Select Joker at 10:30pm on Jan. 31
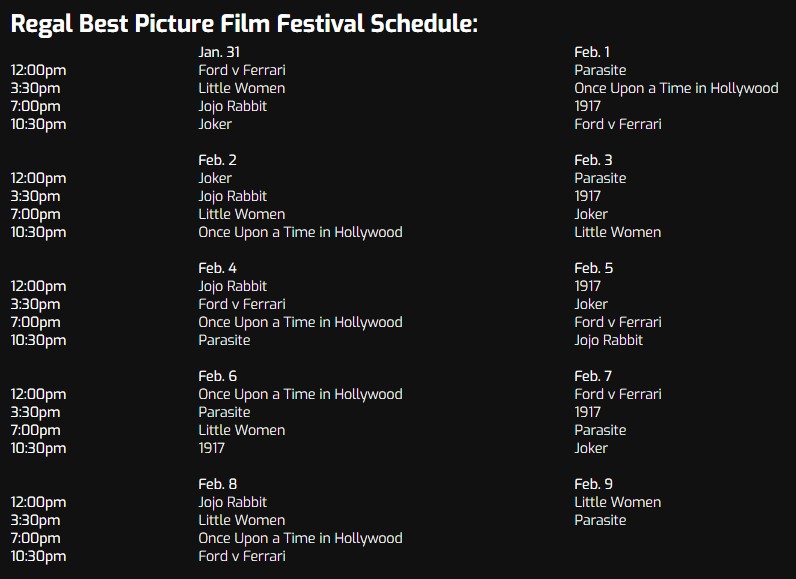796x579 pixels. [215, 124]
